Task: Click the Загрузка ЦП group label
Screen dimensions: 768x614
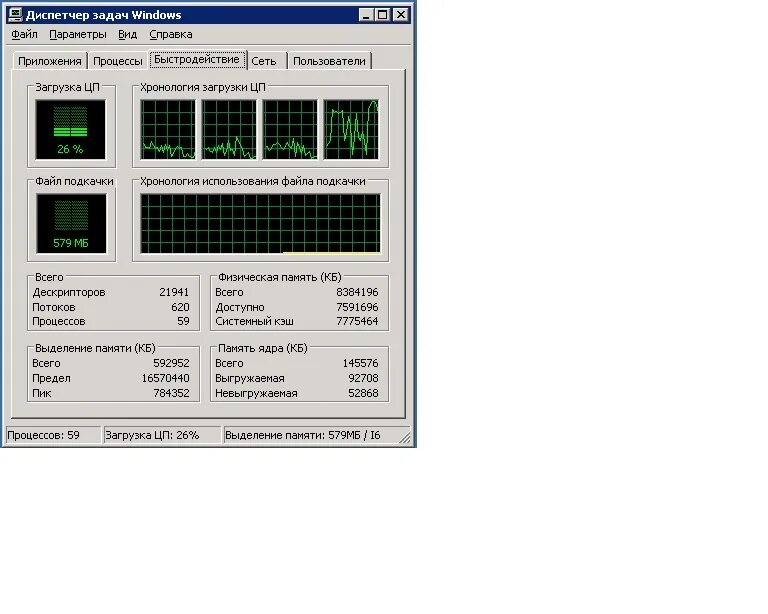Action: pos(67,87)
